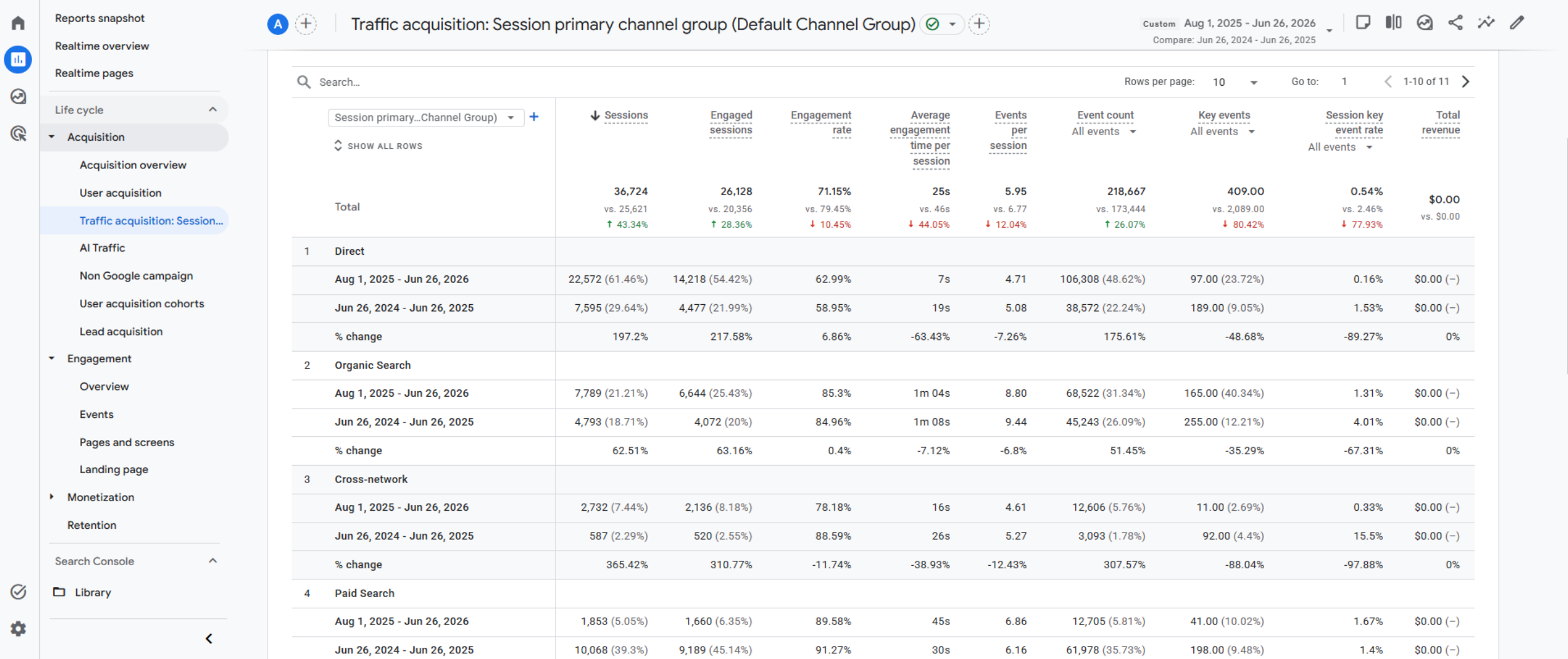Open the Advertising icon in left rail
1568x659 pixels.
click(x=18, y=133)
